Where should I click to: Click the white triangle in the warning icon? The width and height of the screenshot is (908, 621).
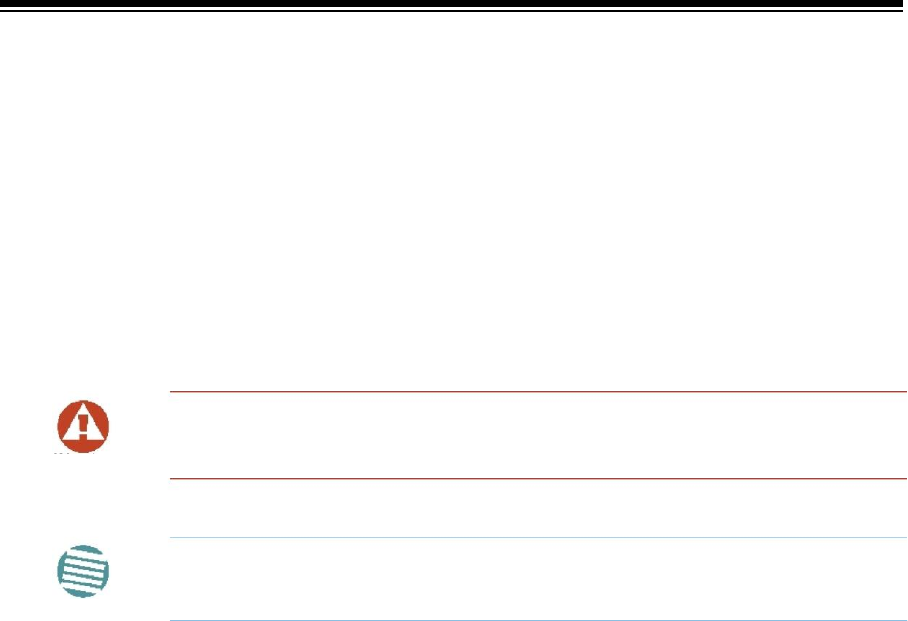(x=83, y=423)
